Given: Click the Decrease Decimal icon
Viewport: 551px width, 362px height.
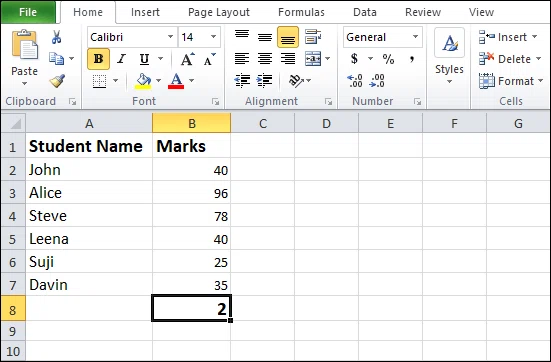Looking at the screenshot, I should [377, 81].
